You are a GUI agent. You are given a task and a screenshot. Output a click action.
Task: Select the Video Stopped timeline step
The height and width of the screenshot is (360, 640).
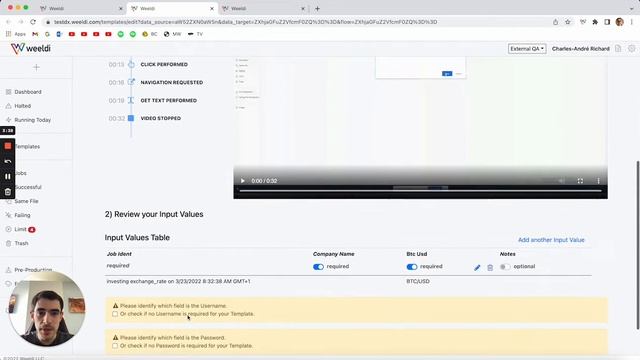coord(160,118)
